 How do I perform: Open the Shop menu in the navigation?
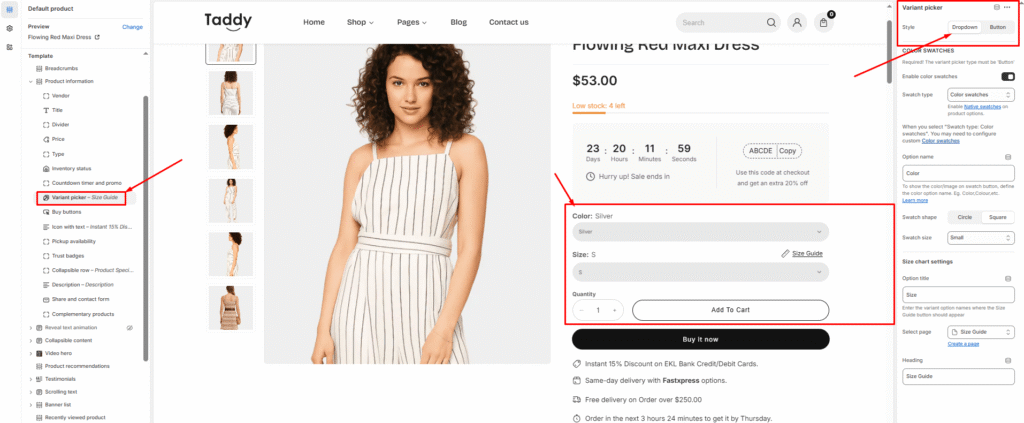coord(360,22)
